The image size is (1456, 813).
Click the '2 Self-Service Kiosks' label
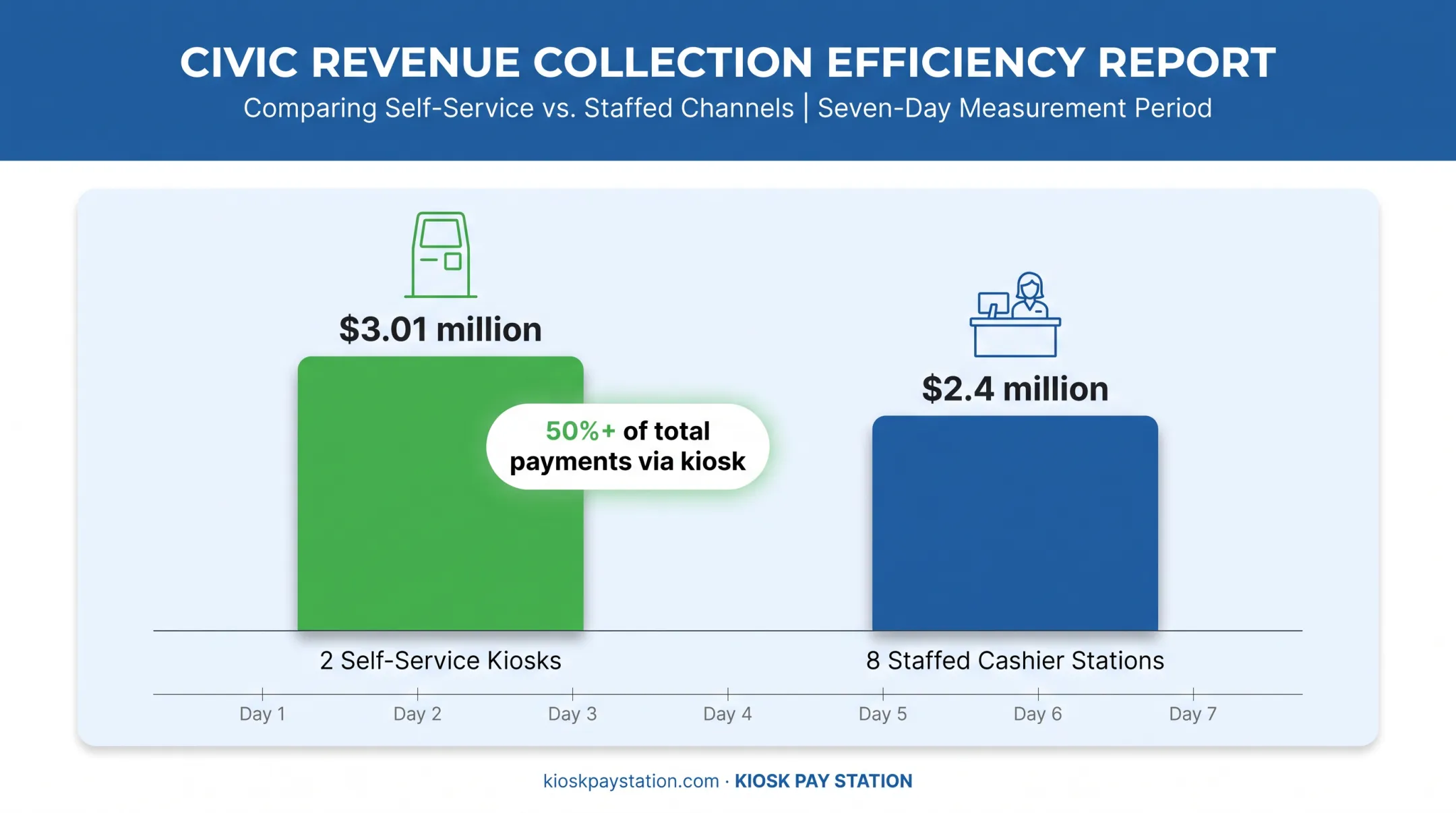point(440,661)
